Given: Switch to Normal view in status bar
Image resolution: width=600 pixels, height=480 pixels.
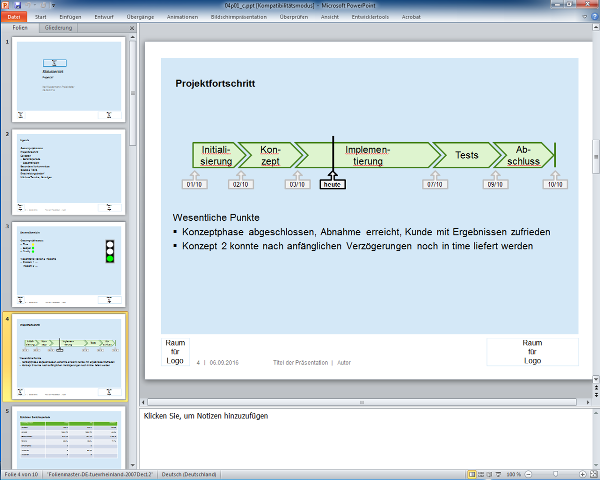Looking at the screenshot, I should point(472,474).
